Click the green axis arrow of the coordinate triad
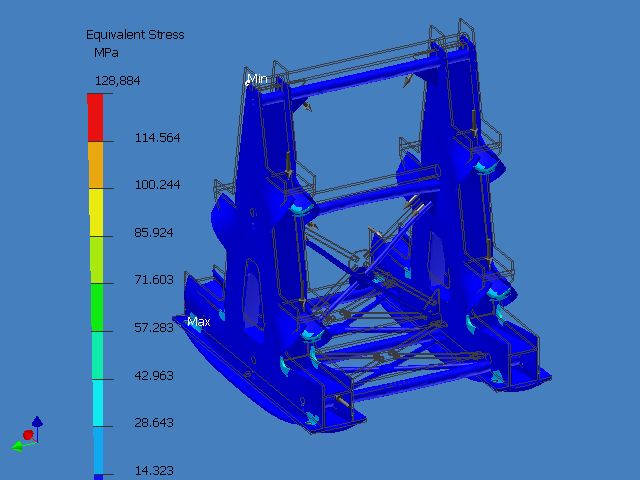 tap(18, 447)
